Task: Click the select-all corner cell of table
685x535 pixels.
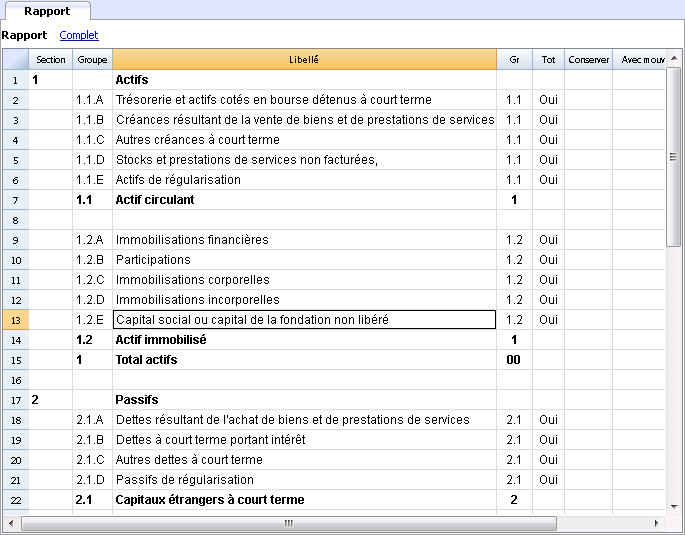Action: click(16, 59)
